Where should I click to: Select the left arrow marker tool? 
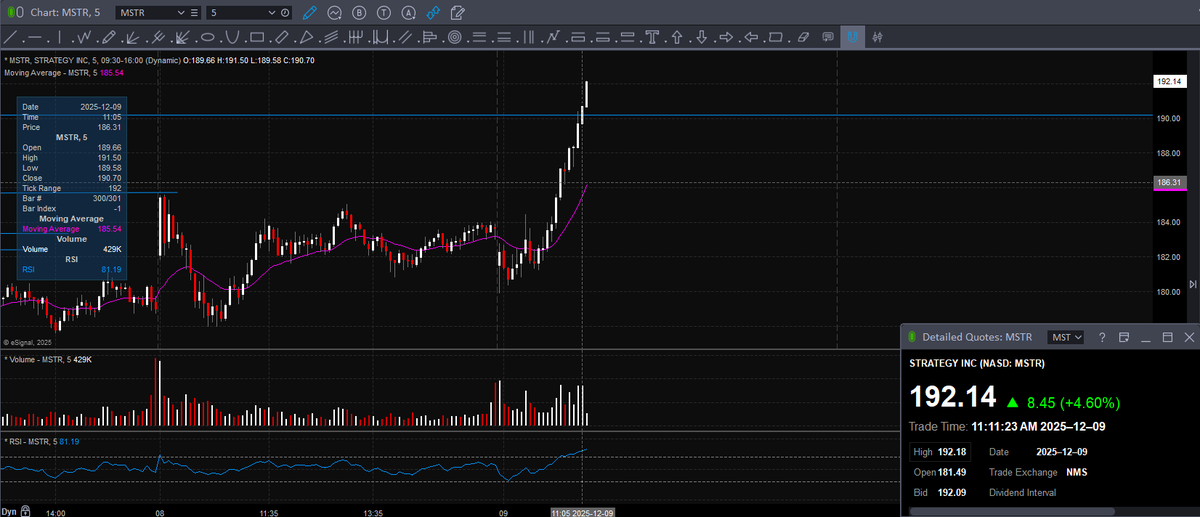coord(751,37)
